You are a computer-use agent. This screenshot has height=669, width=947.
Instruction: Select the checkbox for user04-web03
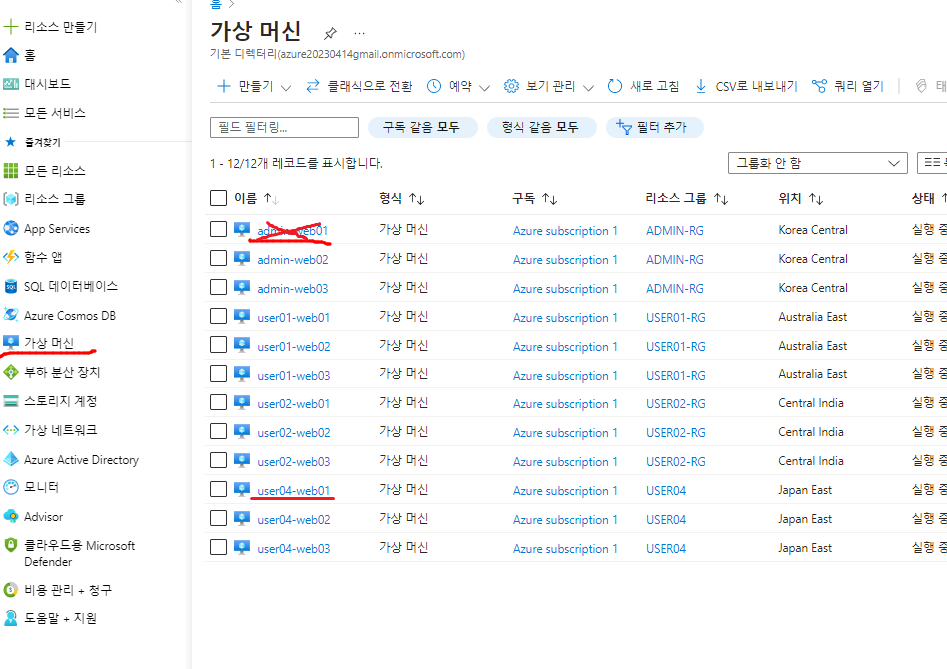[218, 547]
